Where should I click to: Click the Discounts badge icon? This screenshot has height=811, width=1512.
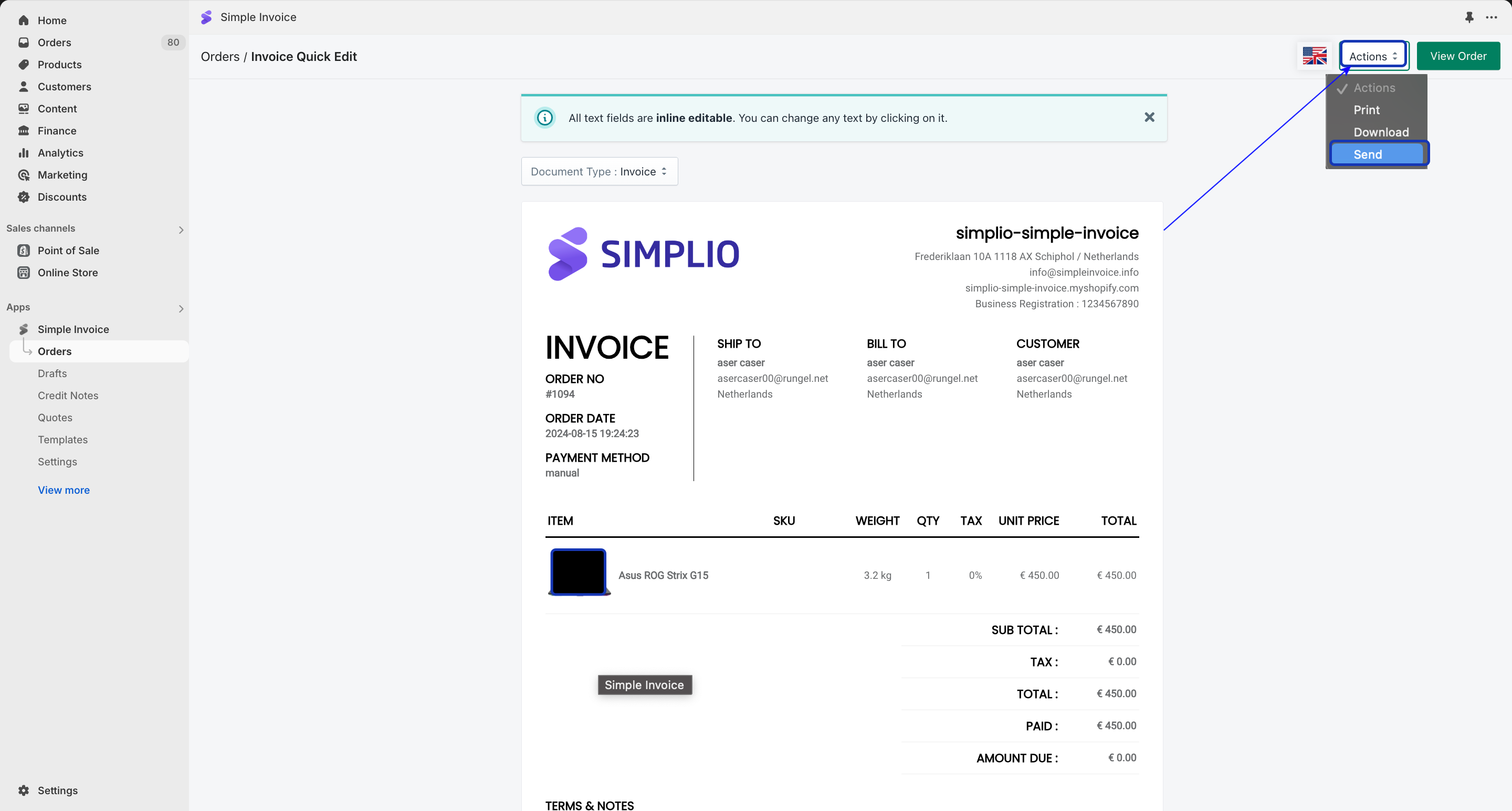[x=24, y=197]
